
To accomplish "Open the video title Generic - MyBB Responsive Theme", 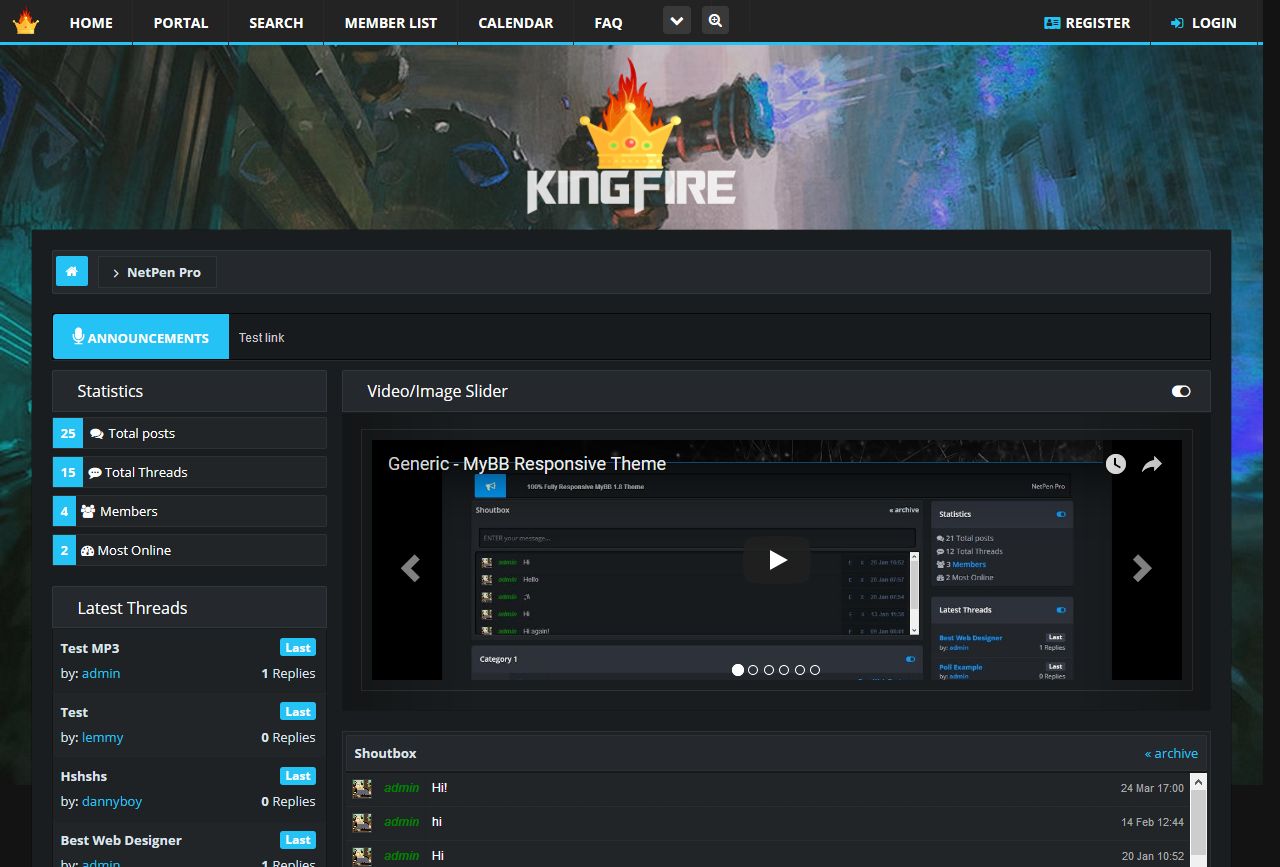I will [x=527, y=464].
